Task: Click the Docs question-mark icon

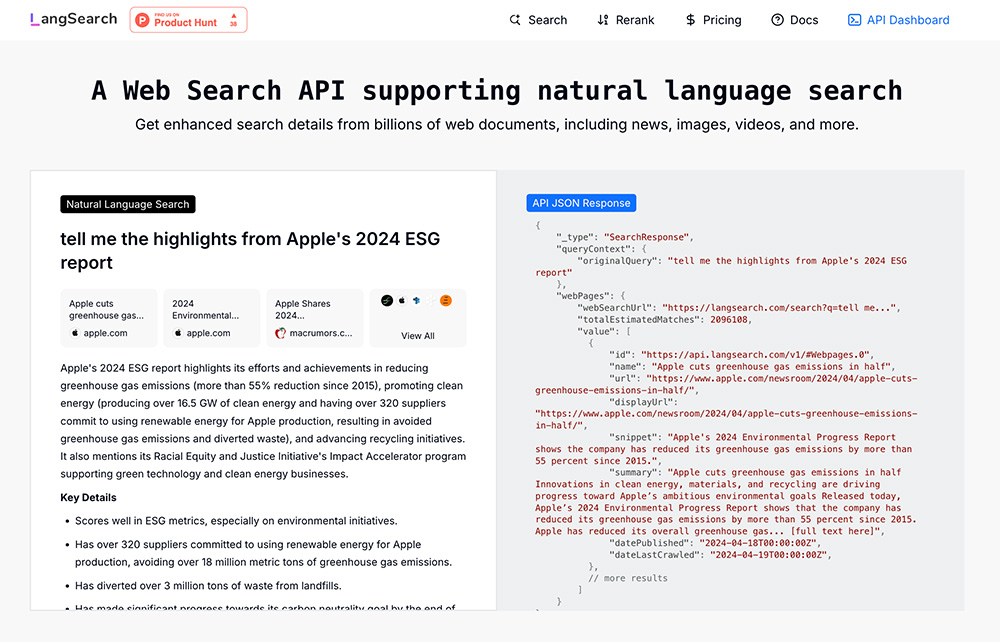Action: pyautogui.click(x=777, y=20)
